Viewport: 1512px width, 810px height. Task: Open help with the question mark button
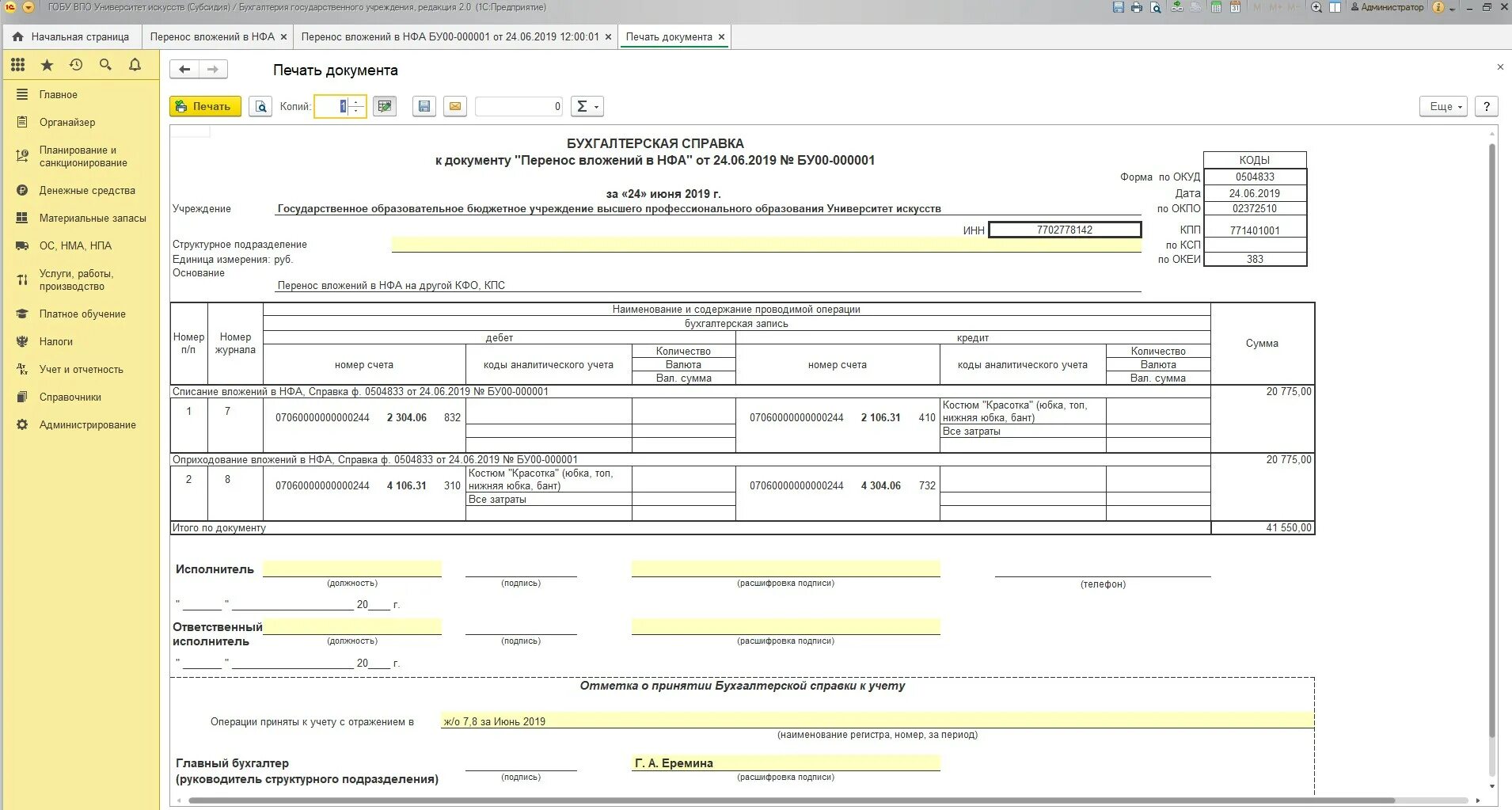[x=1487, y=106]
